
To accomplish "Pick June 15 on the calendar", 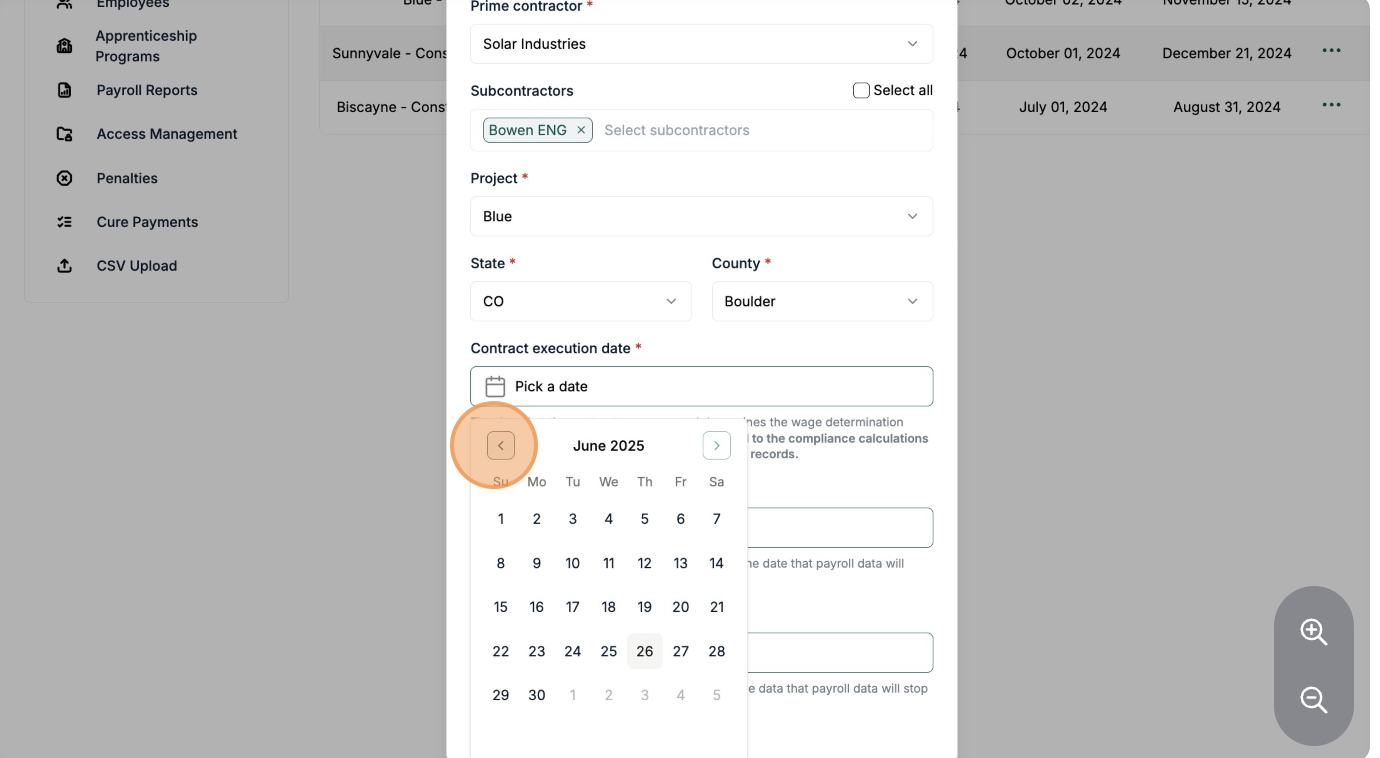I will [501, 607].
